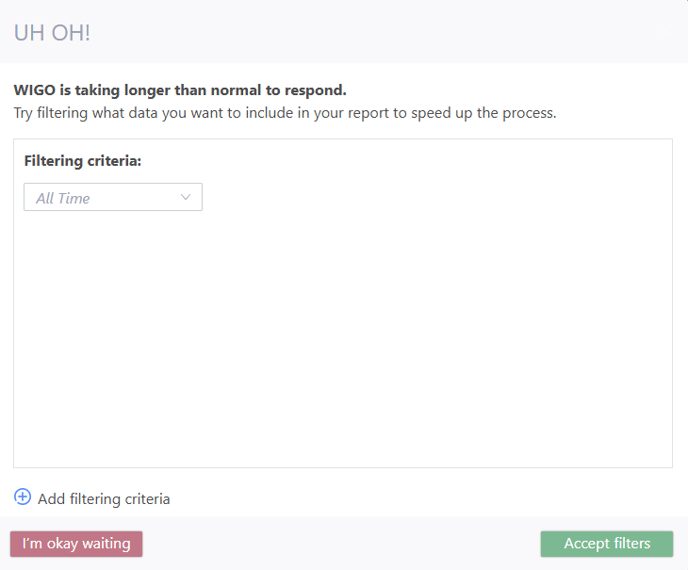
Task: Dismiss the dialog by choosing to wait
Action: click(76, 544)
